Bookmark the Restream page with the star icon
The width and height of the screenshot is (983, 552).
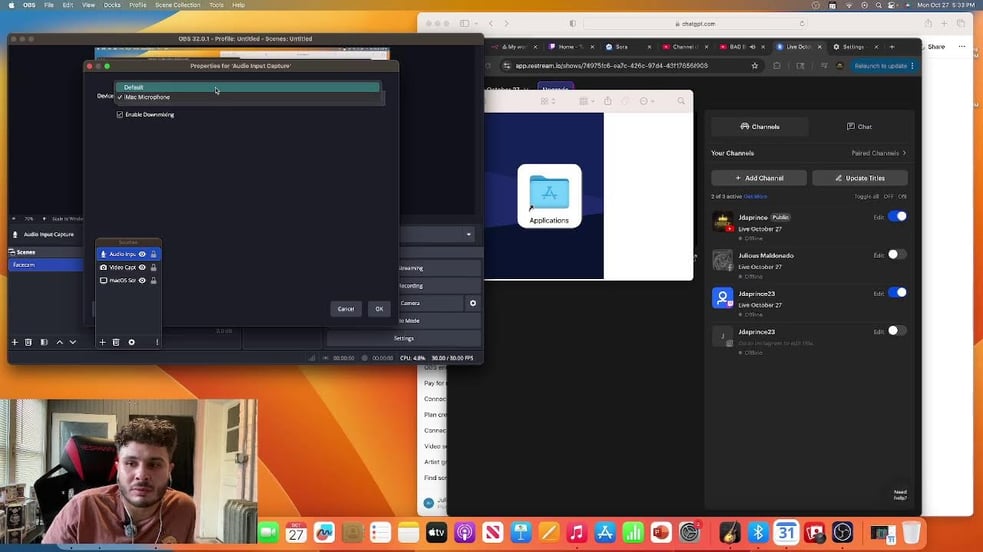[755, 66]
